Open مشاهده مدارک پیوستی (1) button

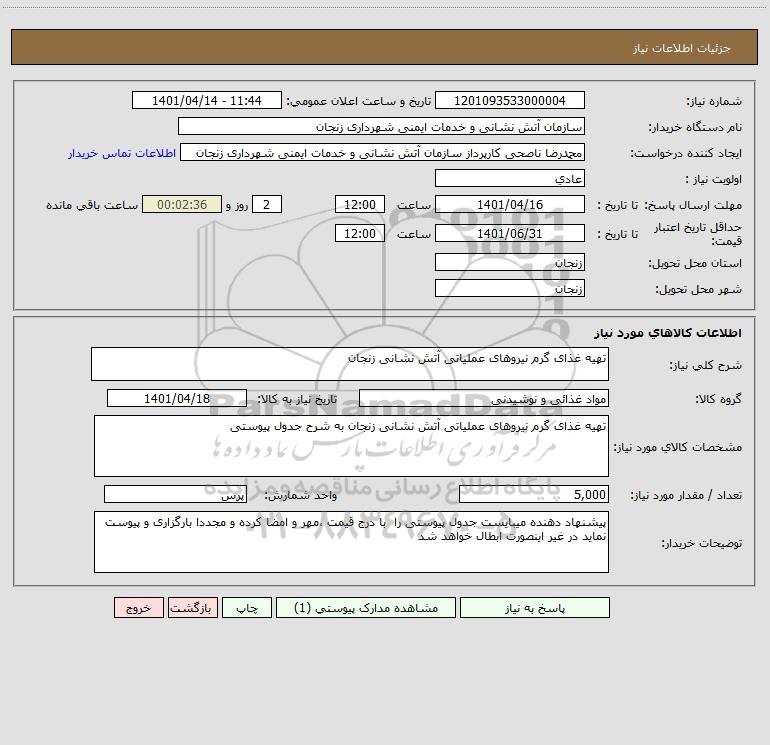(x=366, y=607)
